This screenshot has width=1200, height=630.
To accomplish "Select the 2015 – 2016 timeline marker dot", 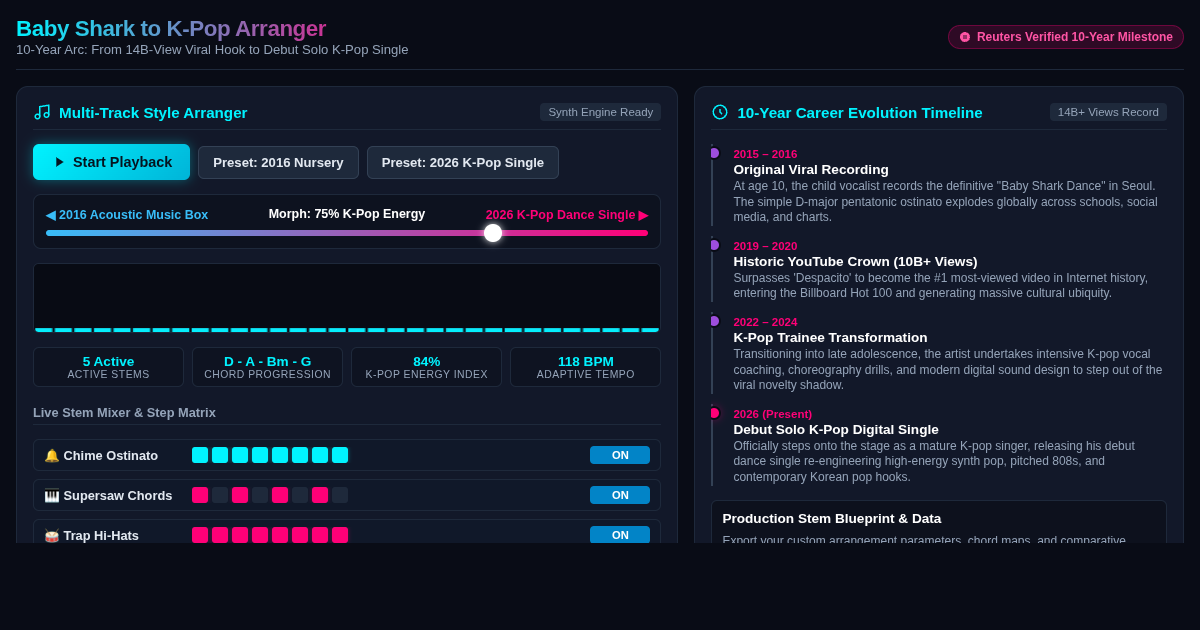I will click(714, 153).
